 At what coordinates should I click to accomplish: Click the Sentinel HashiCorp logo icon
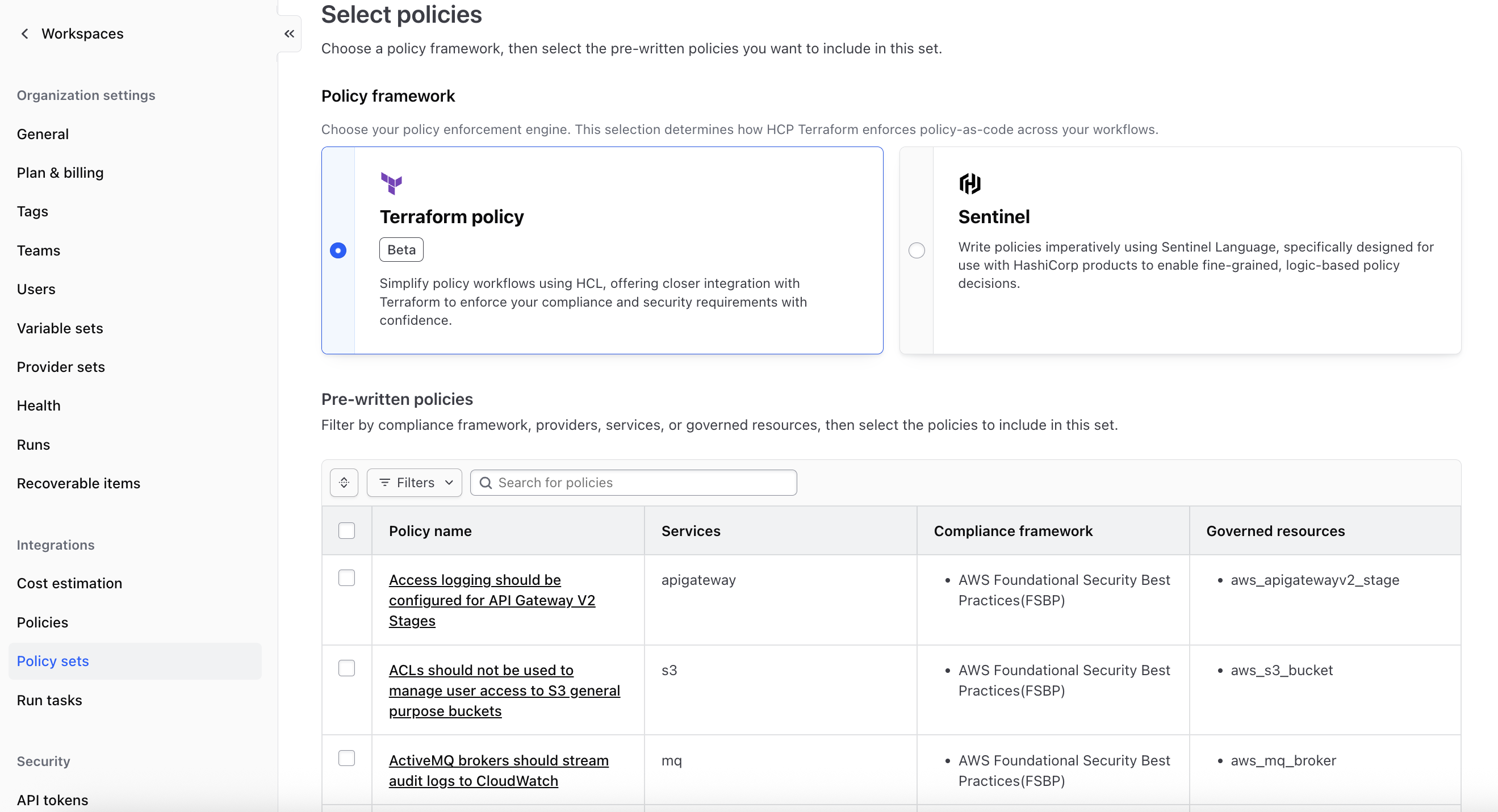click(969, 183)
